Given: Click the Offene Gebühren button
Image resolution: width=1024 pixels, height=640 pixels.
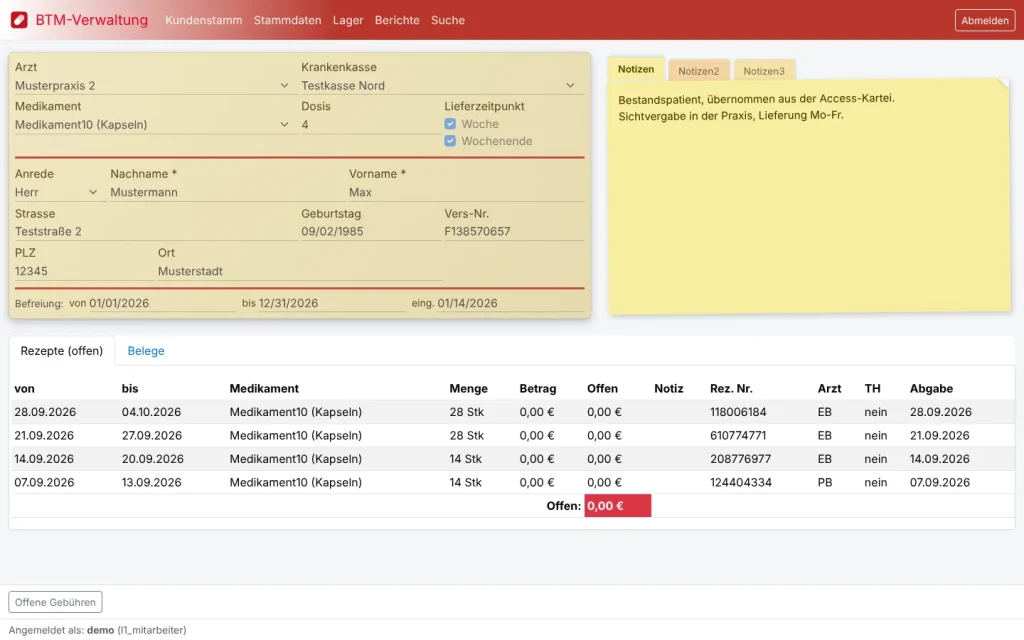Looking at the screenshot, I should pyautogui.click(x=56, y=602).
